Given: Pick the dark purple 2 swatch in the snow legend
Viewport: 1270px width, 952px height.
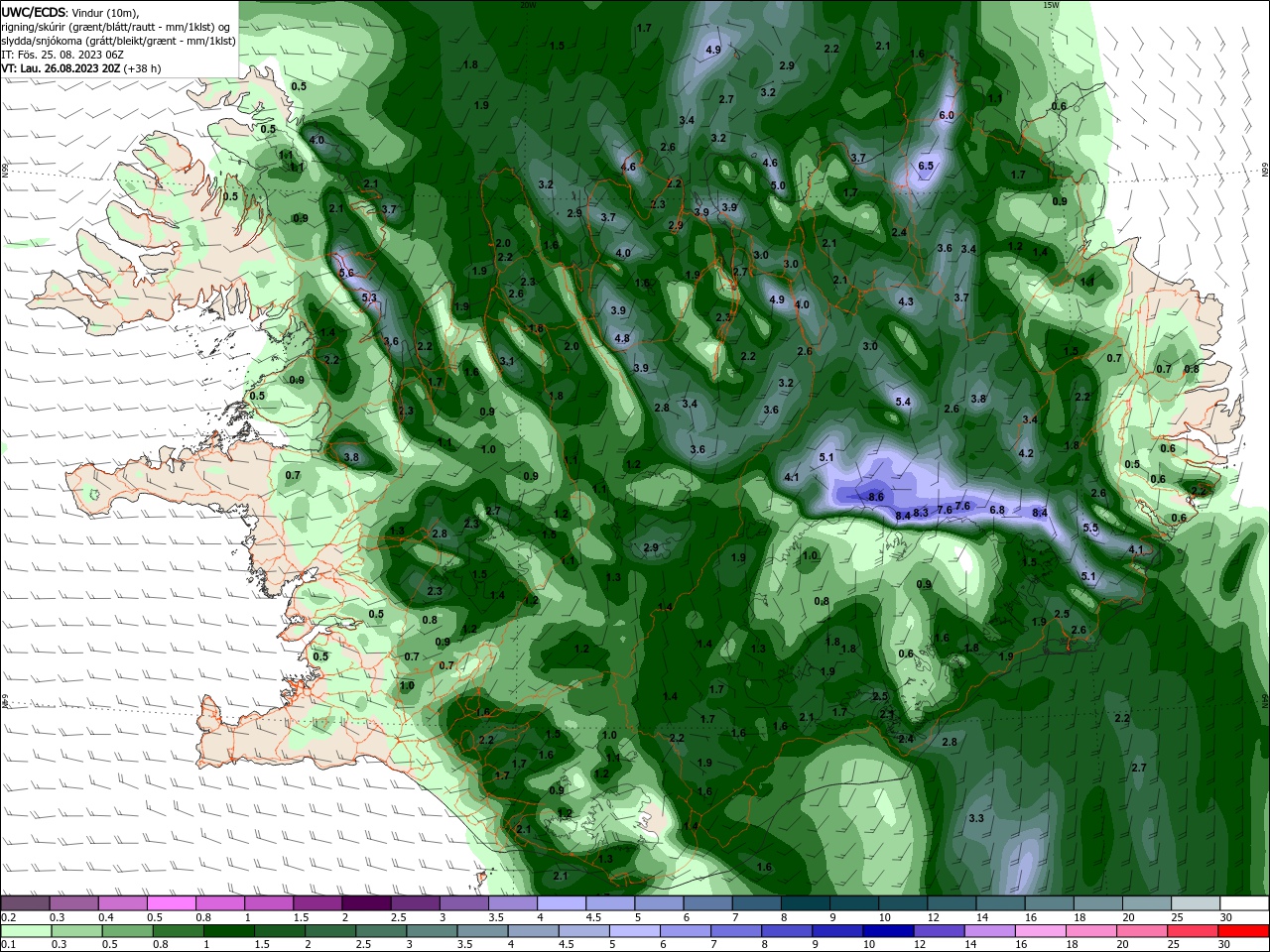Looking at the screenshot, I should pyautogui.click(x=366, y=903).
